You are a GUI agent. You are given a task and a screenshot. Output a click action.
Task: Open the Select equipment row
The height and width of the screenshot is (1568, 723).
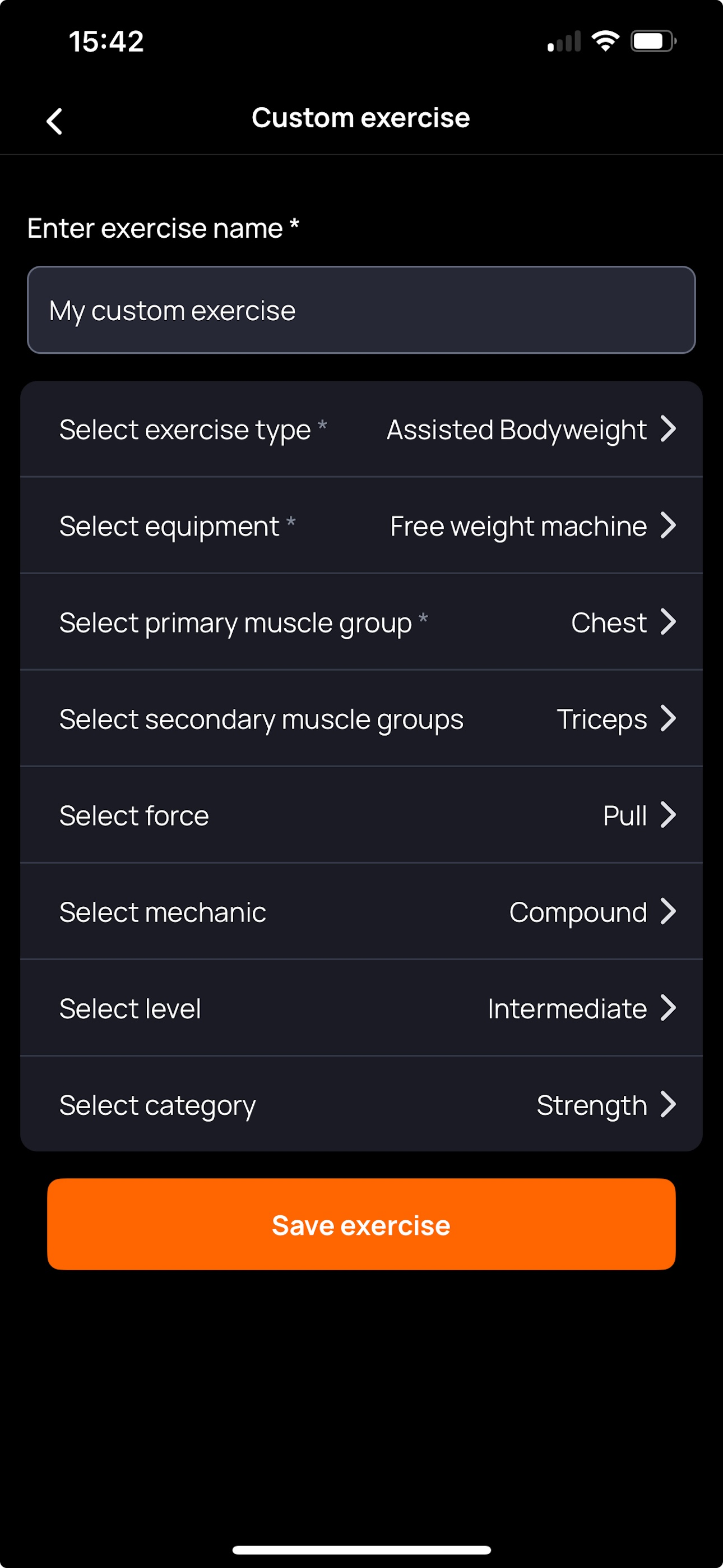(x=361, y=525)
